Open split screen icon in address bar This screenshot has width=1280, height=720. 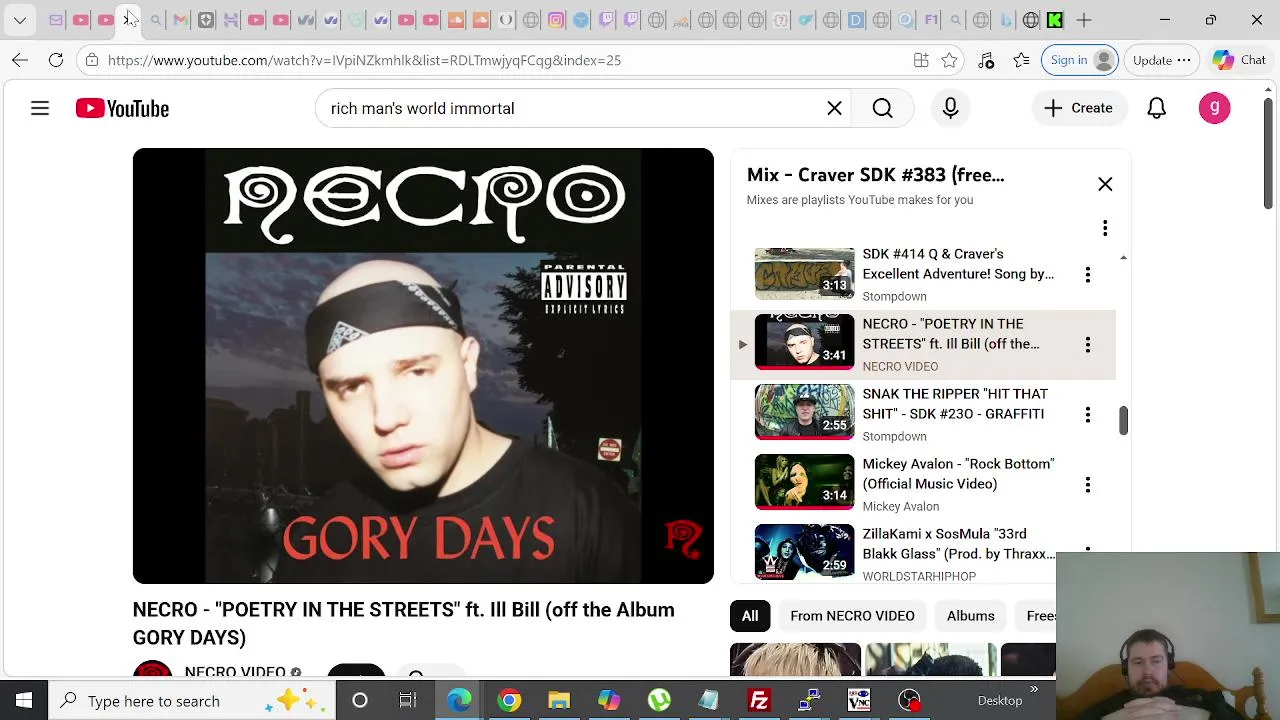tap(921, 60)
